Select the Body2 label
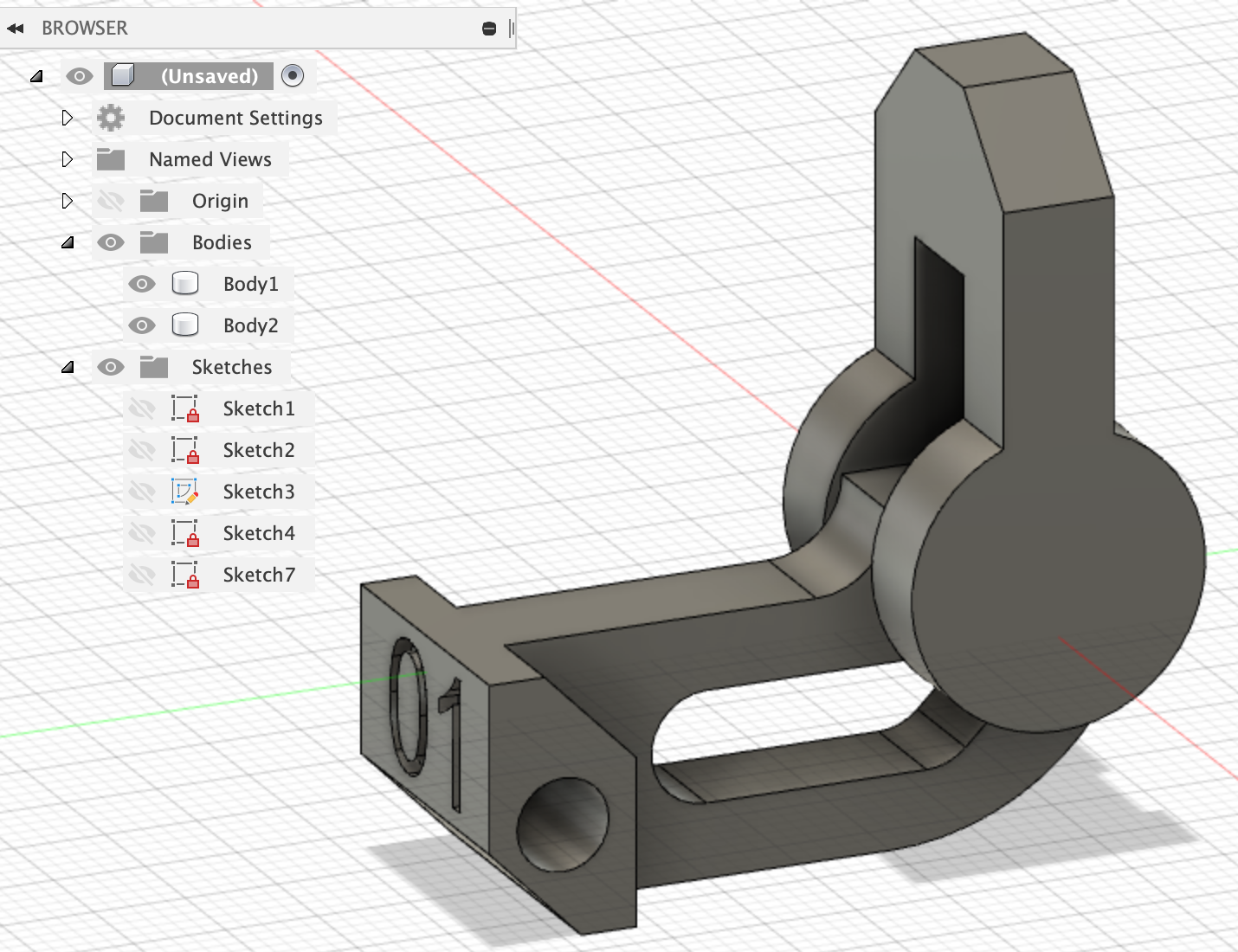 (x=251, y=325)
